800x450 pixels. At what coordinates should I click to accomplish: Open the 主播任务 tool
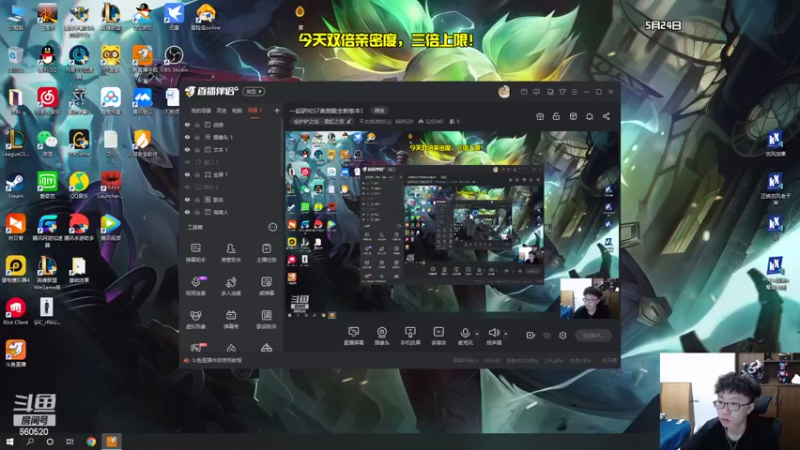click(266, 253)
